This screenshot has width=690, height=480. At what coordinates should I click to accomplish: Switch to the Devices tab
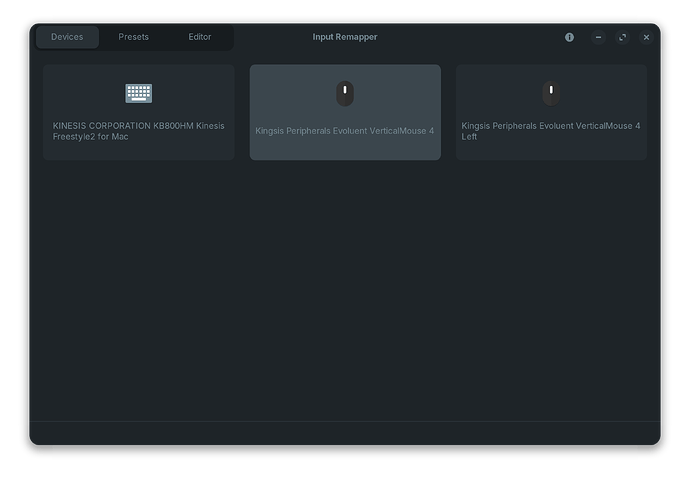tap(67, 37)
